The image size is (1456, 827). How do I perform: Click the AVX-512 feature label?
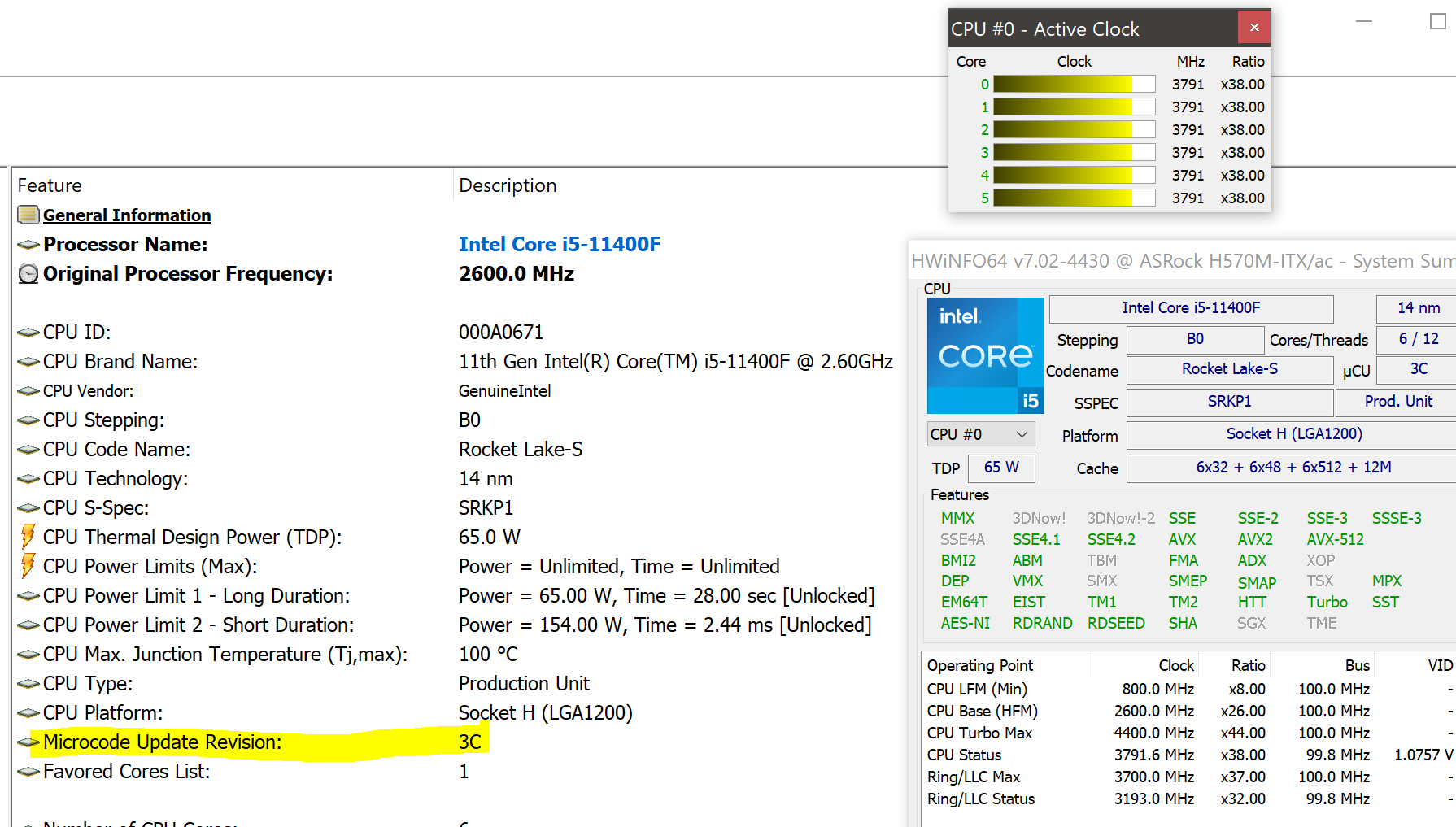coord(1335,539)
